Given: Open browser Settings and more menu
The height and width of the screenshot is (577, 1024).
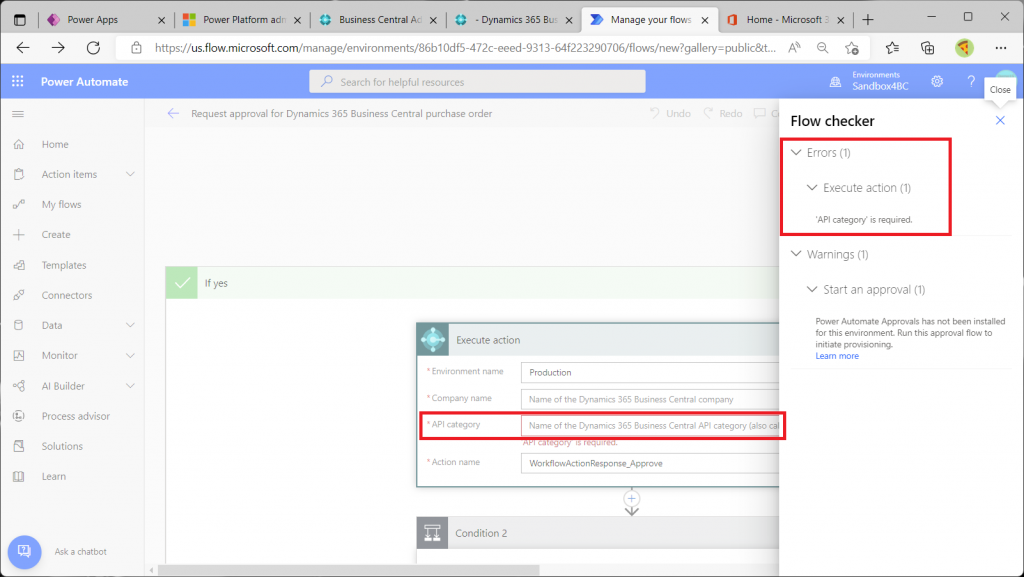Looking at the screenshot, I should [1000, 48].
